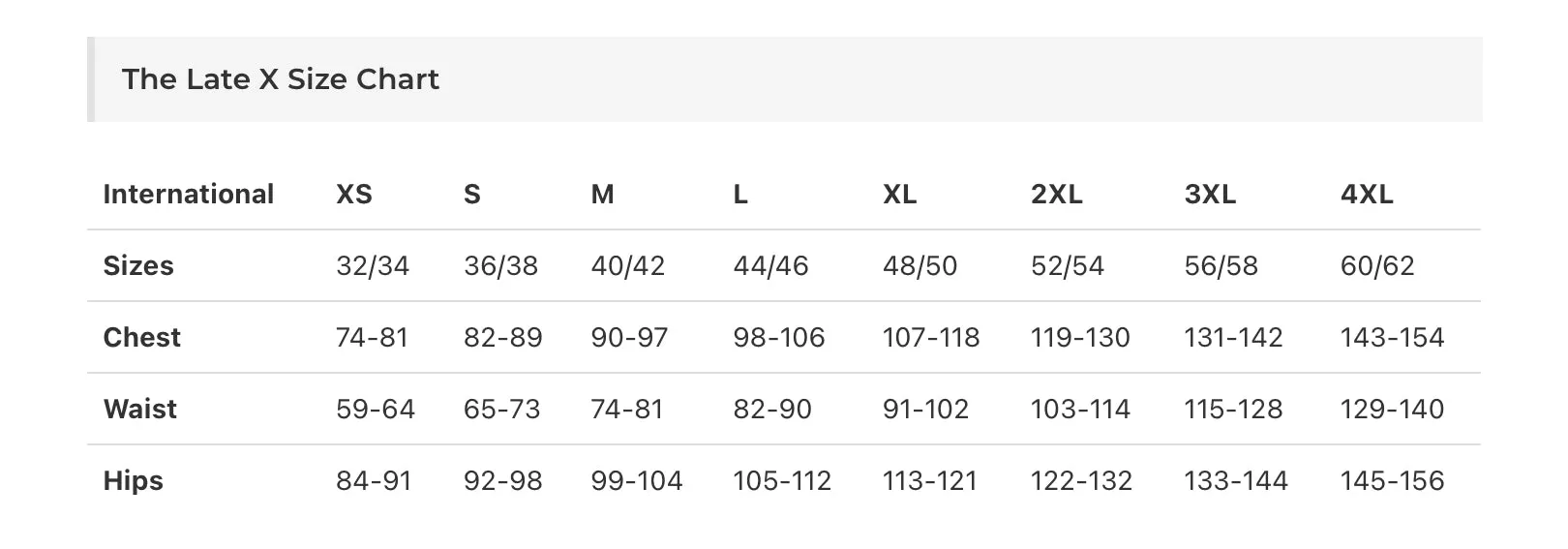
Task: Click hips measurement 145-156
Action: click(x=1392, y=481)
